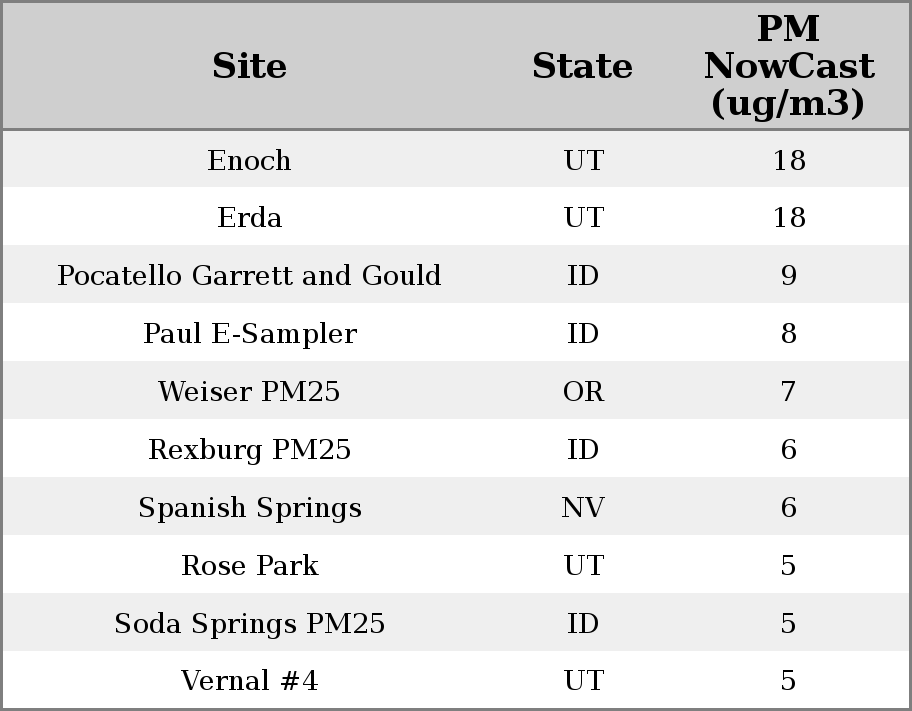Click the UT state cell for Erda

(x=583, y=218)
